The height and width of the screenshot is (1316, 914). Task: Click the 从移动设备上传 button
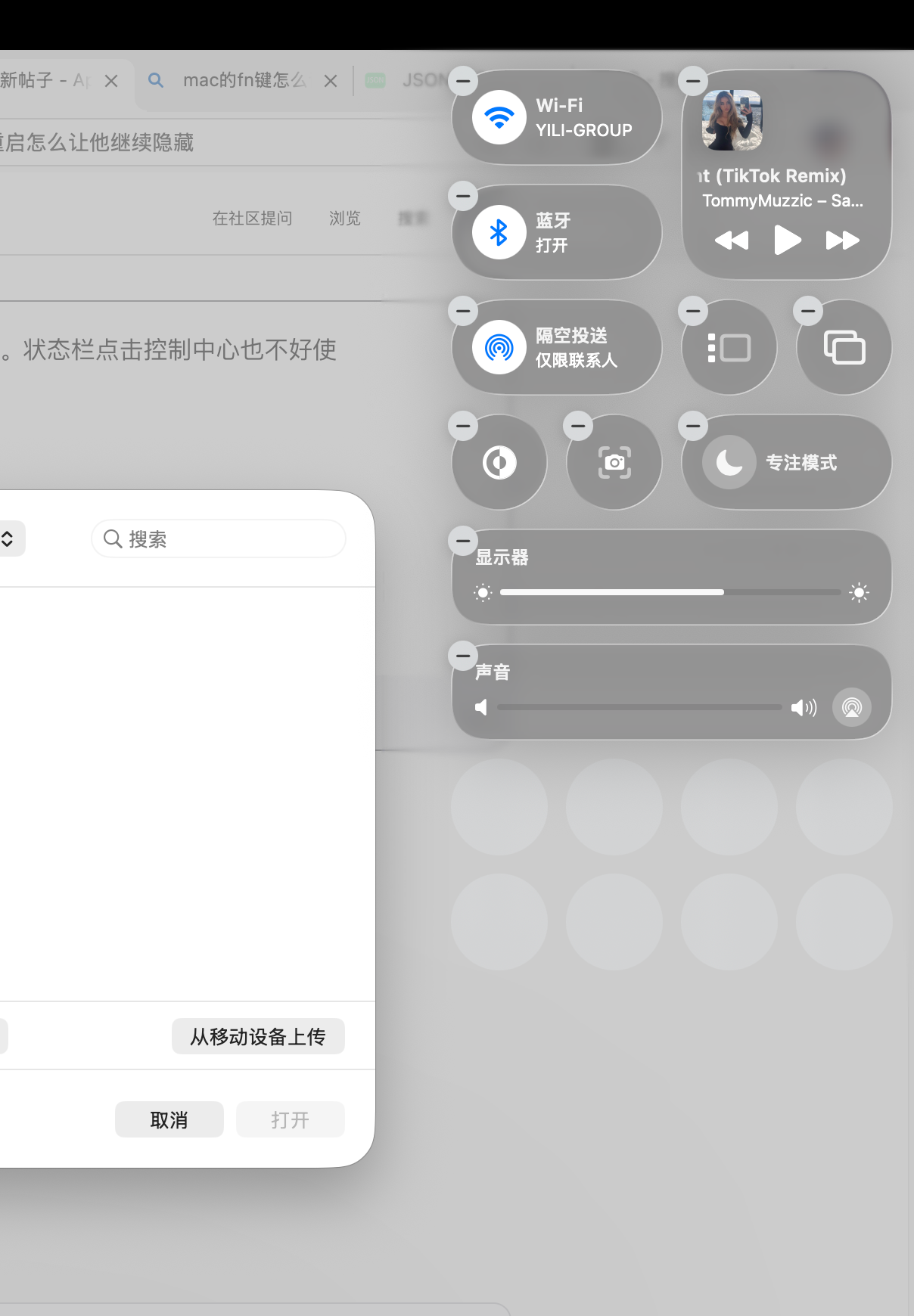click(258, 1036)
